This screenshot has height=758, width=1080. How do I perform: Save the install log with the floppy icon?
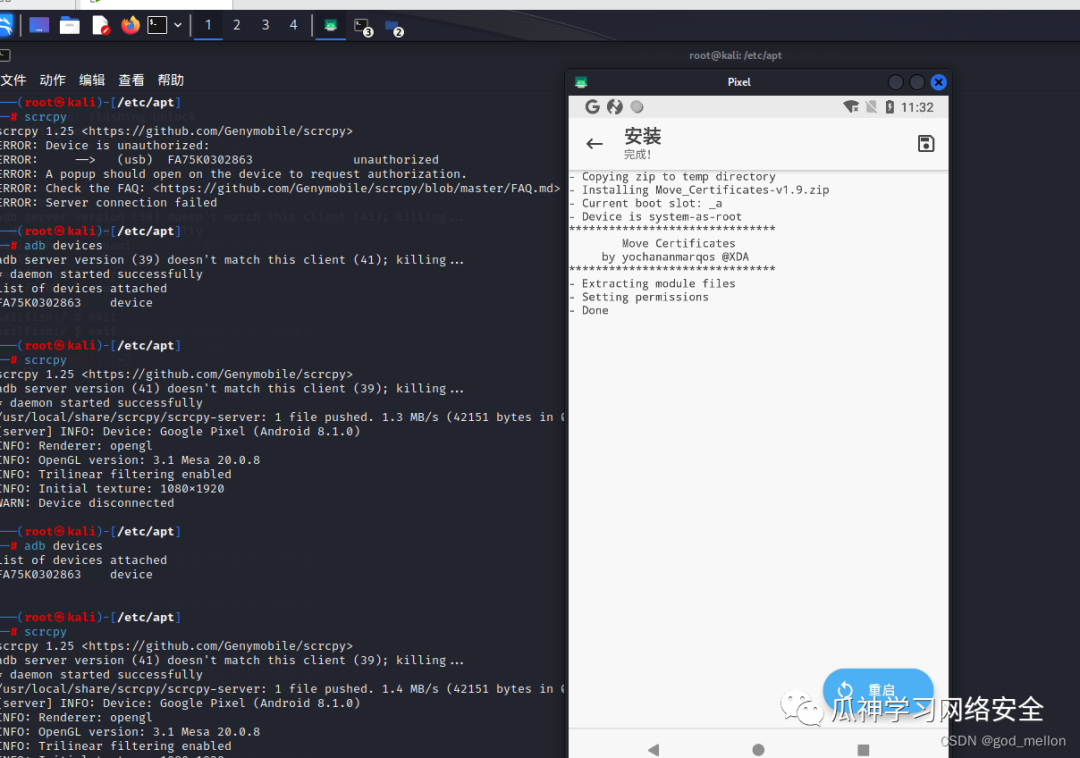[926, 144]
